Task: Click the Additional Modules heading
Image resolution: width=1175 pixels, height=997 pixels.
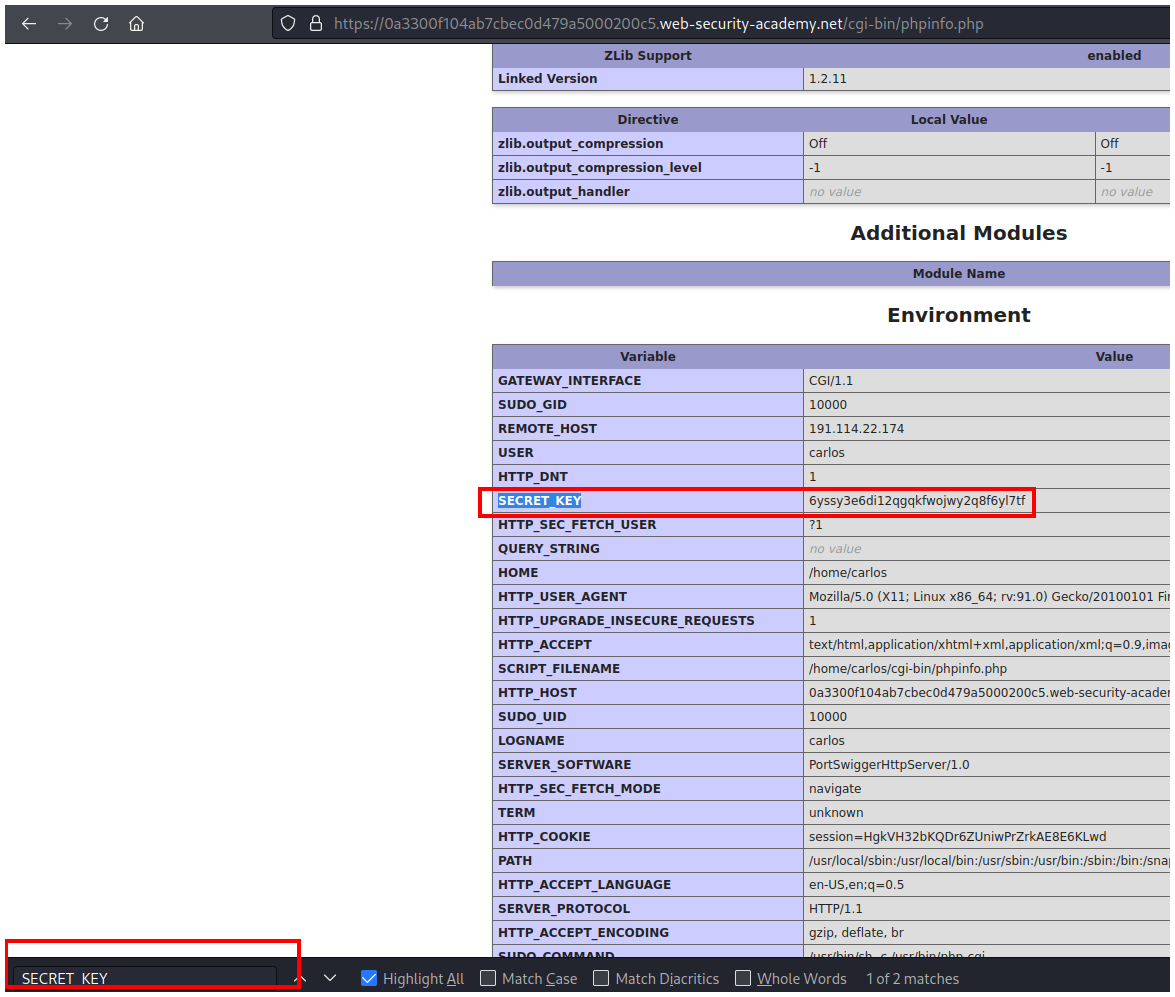Action: (x=958, y=233)
